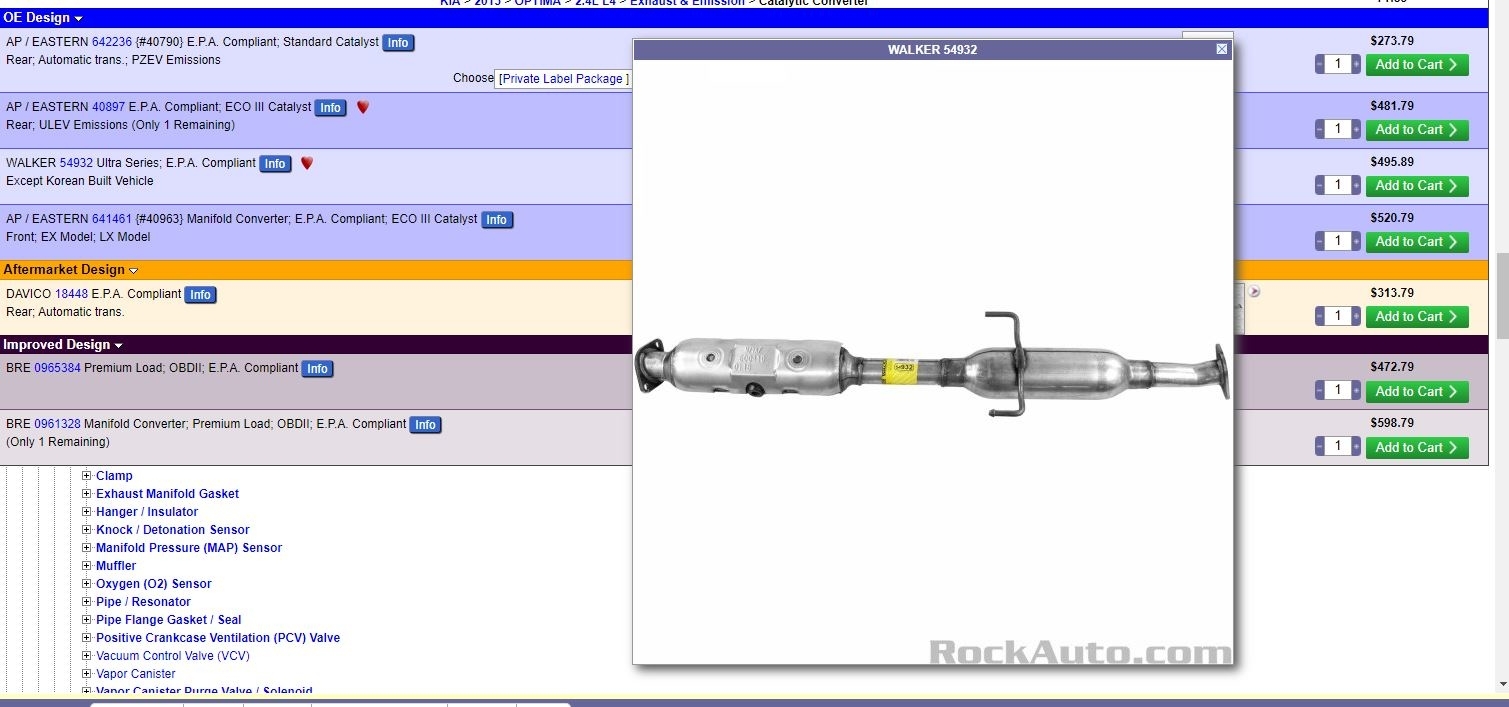Expand the Knock / Detonation Sensor category
Screen dimensions: 1509x707
point(87,530)
